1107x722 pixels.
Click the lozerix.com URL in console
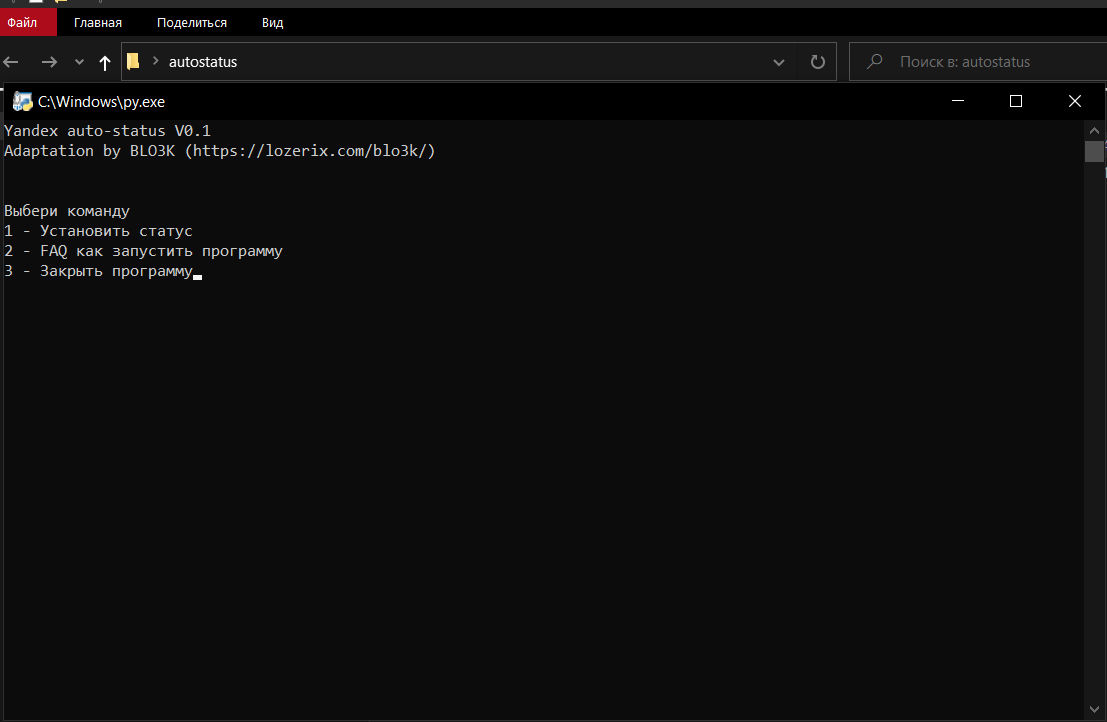[310, 151]
